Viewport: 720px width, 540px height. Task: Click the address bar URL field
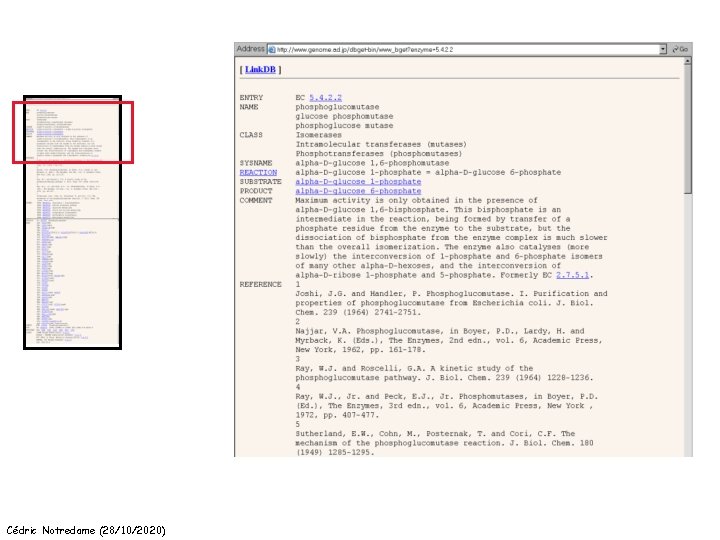click(464, 49)
